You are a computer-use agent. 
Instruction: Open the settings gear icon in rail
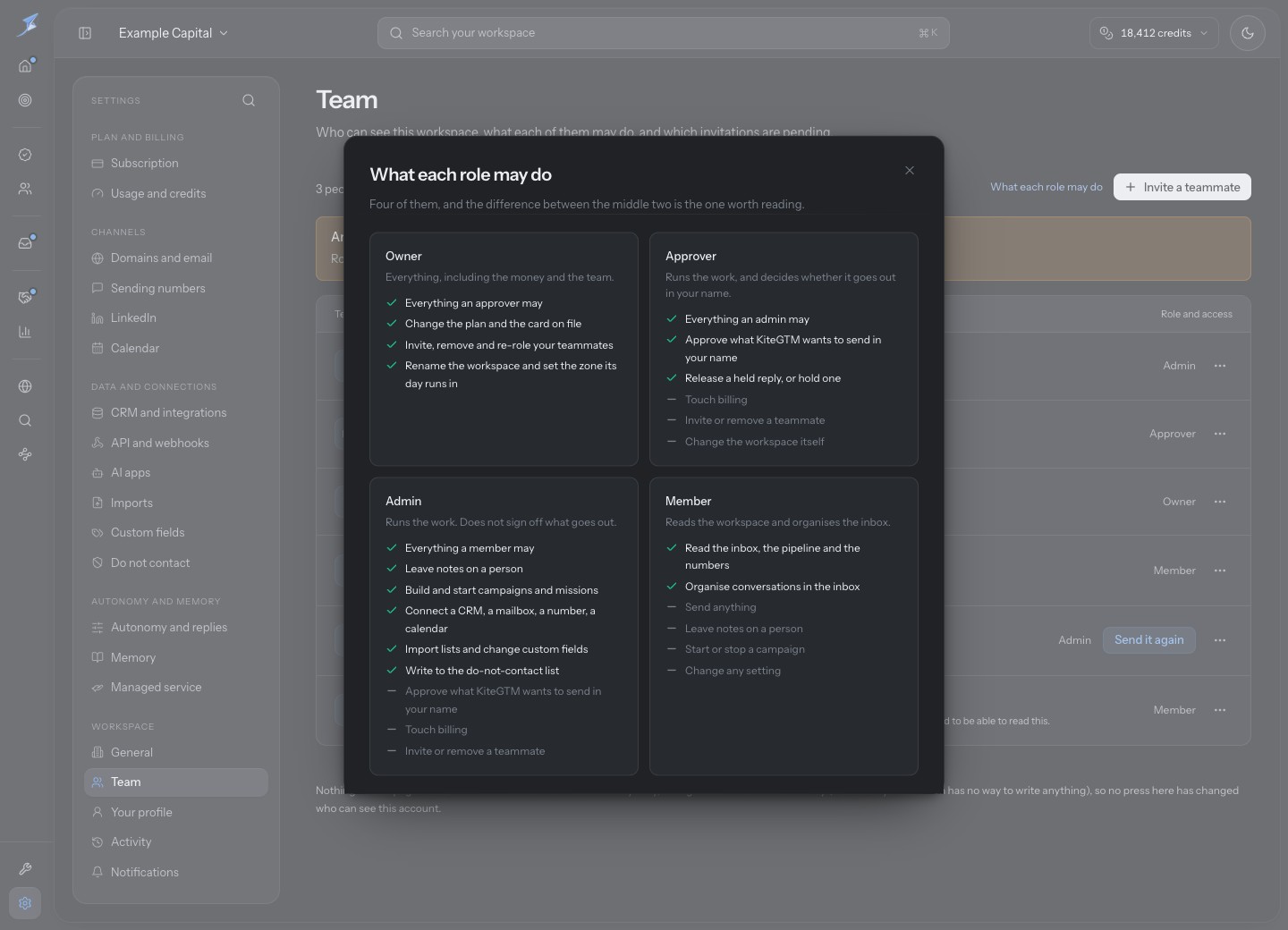point(25,903)
